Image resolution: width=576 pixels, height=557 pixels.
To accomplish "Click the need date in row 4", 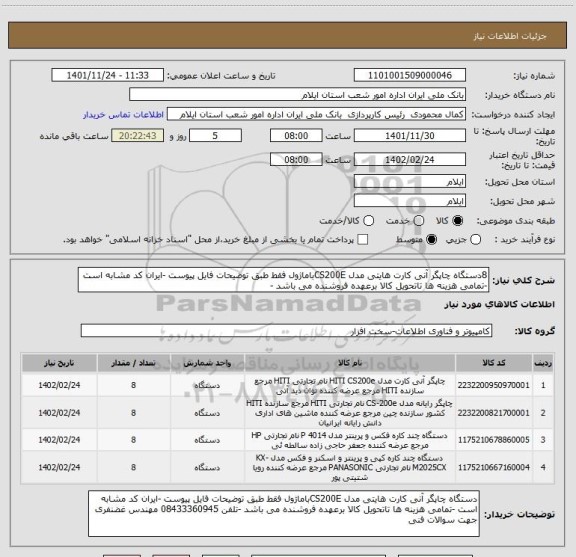I will tap(59, 467).
